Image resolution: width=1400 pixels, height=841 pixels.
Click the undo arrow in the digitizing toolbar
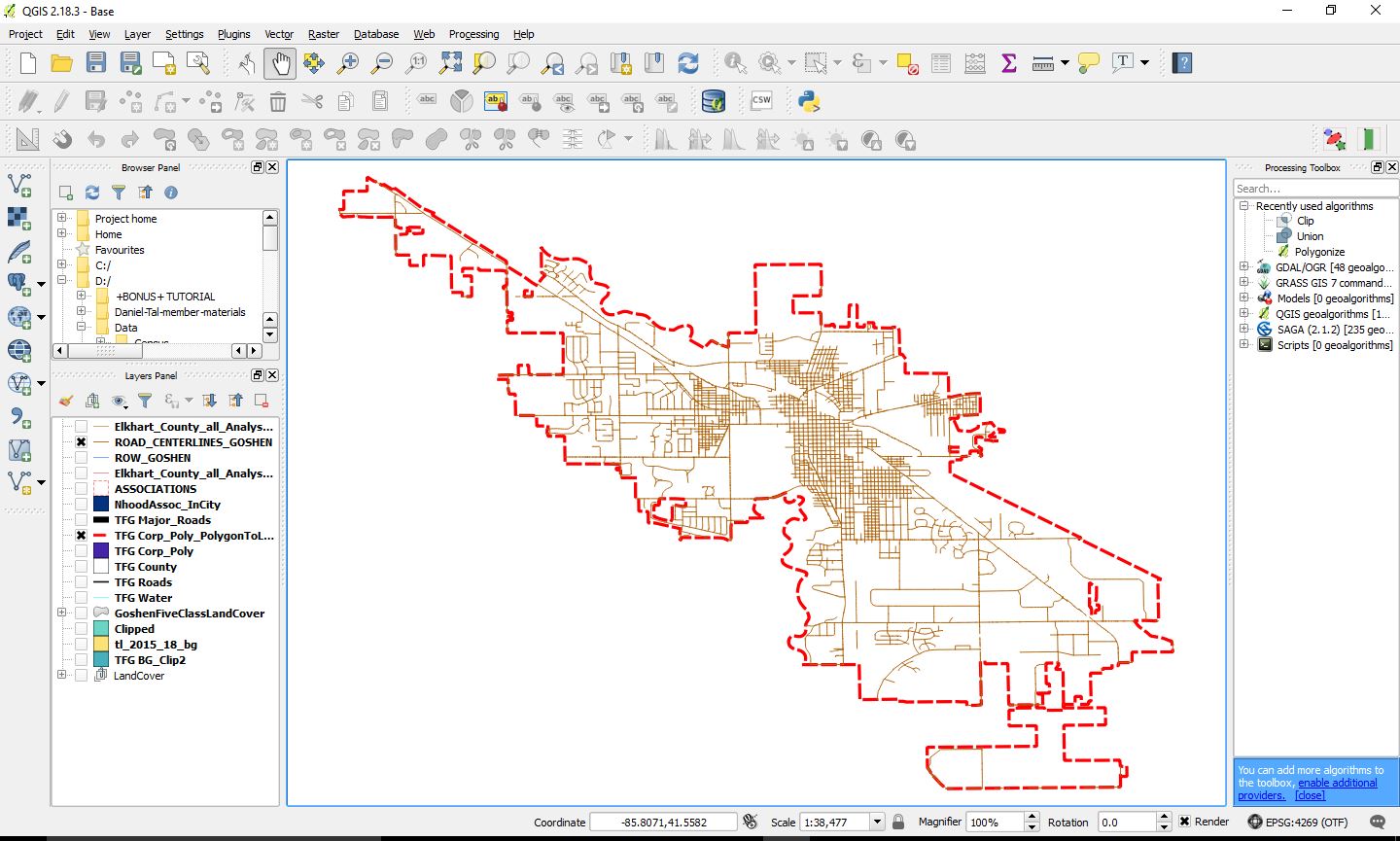96,139
